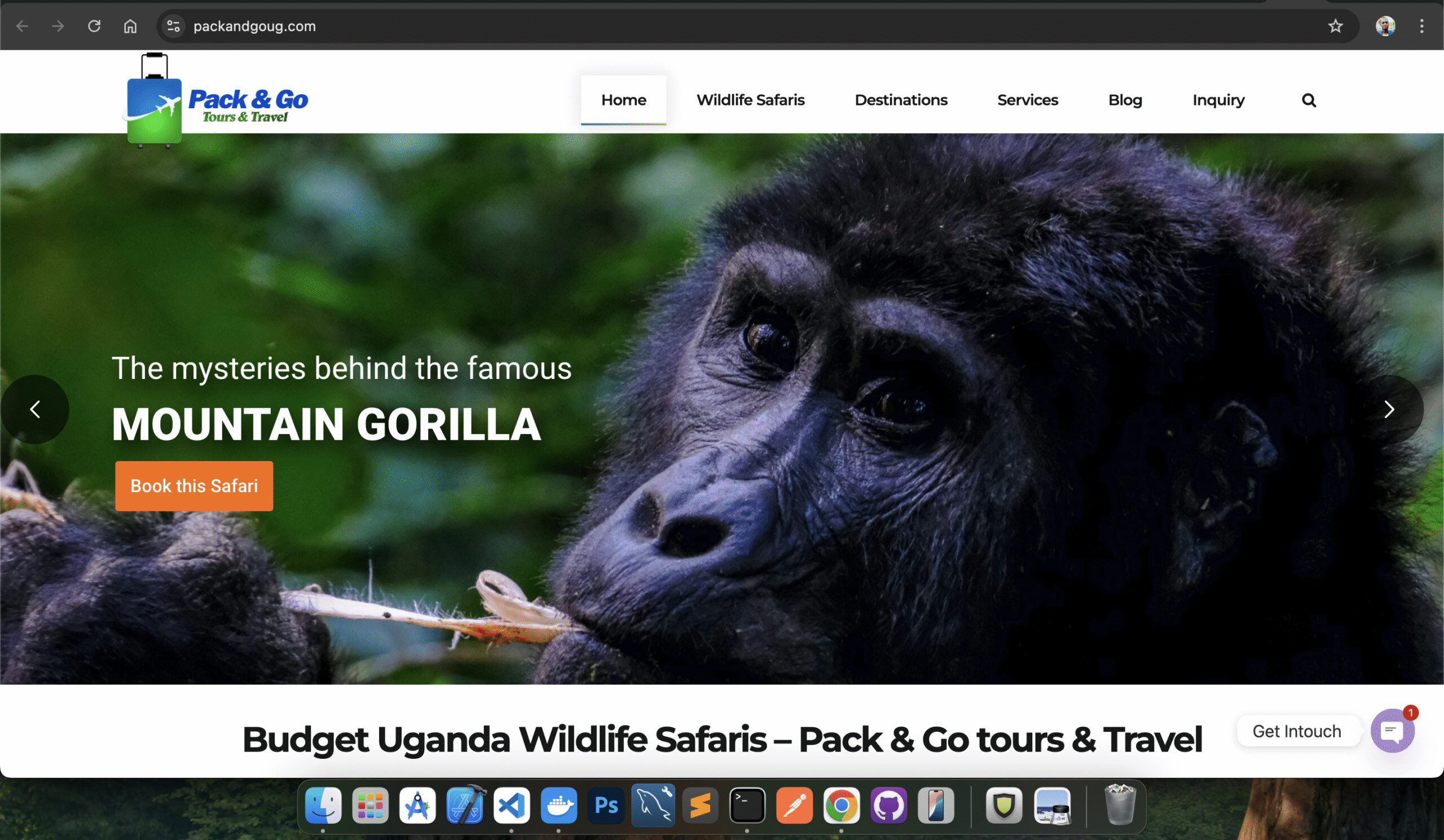Open Terminal from the dock
The image size is (1444, 840).
[x=747, y=806]
